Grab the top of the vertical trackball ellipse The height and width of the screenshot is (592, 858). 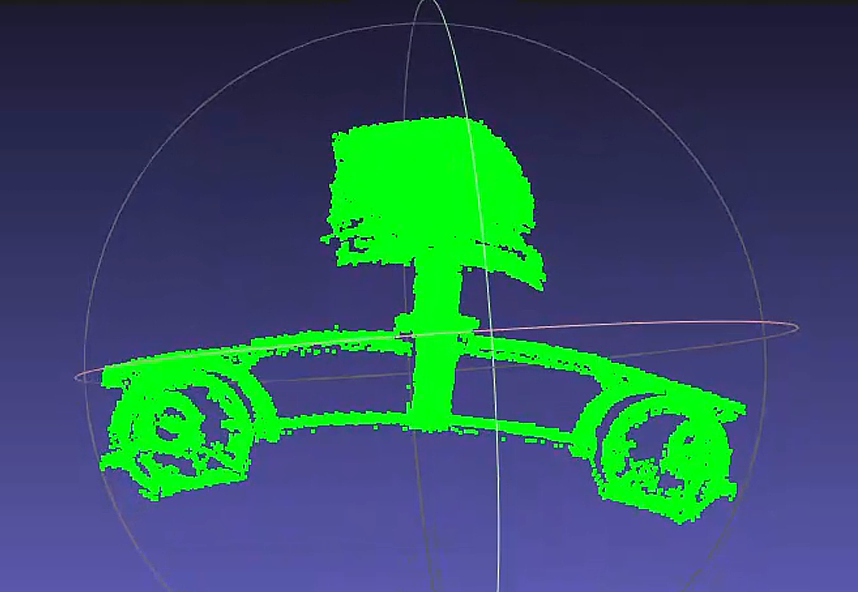430,3
